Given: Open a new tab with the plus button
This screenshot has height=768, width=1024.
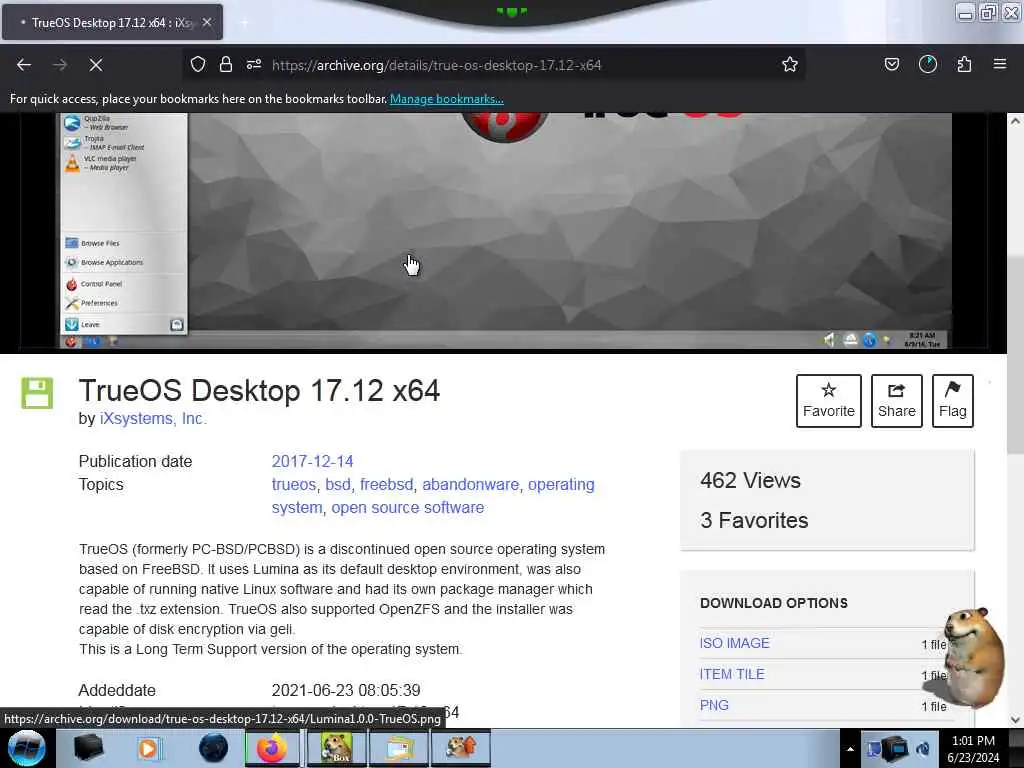Looking at the screenshot, I should 244,22.
